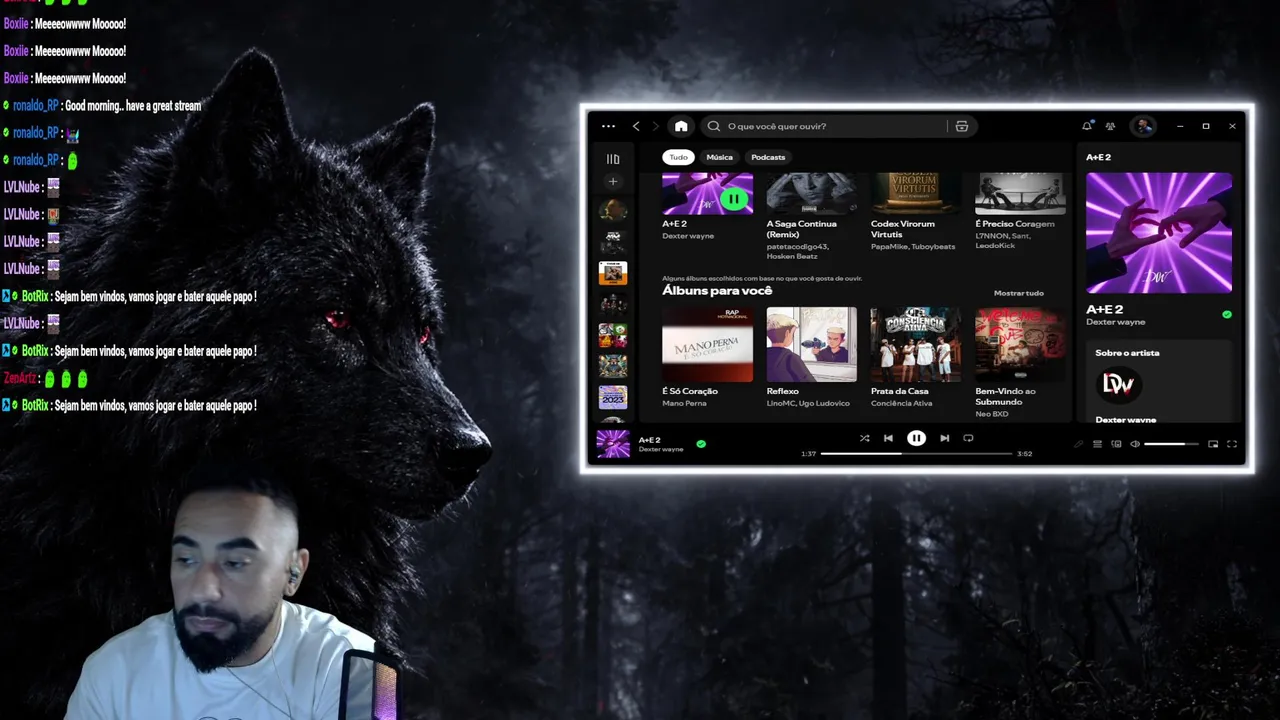Open the miniplayer icon
The height and width of the screenshot is (720, 1280).
(x=1213, y=444)
